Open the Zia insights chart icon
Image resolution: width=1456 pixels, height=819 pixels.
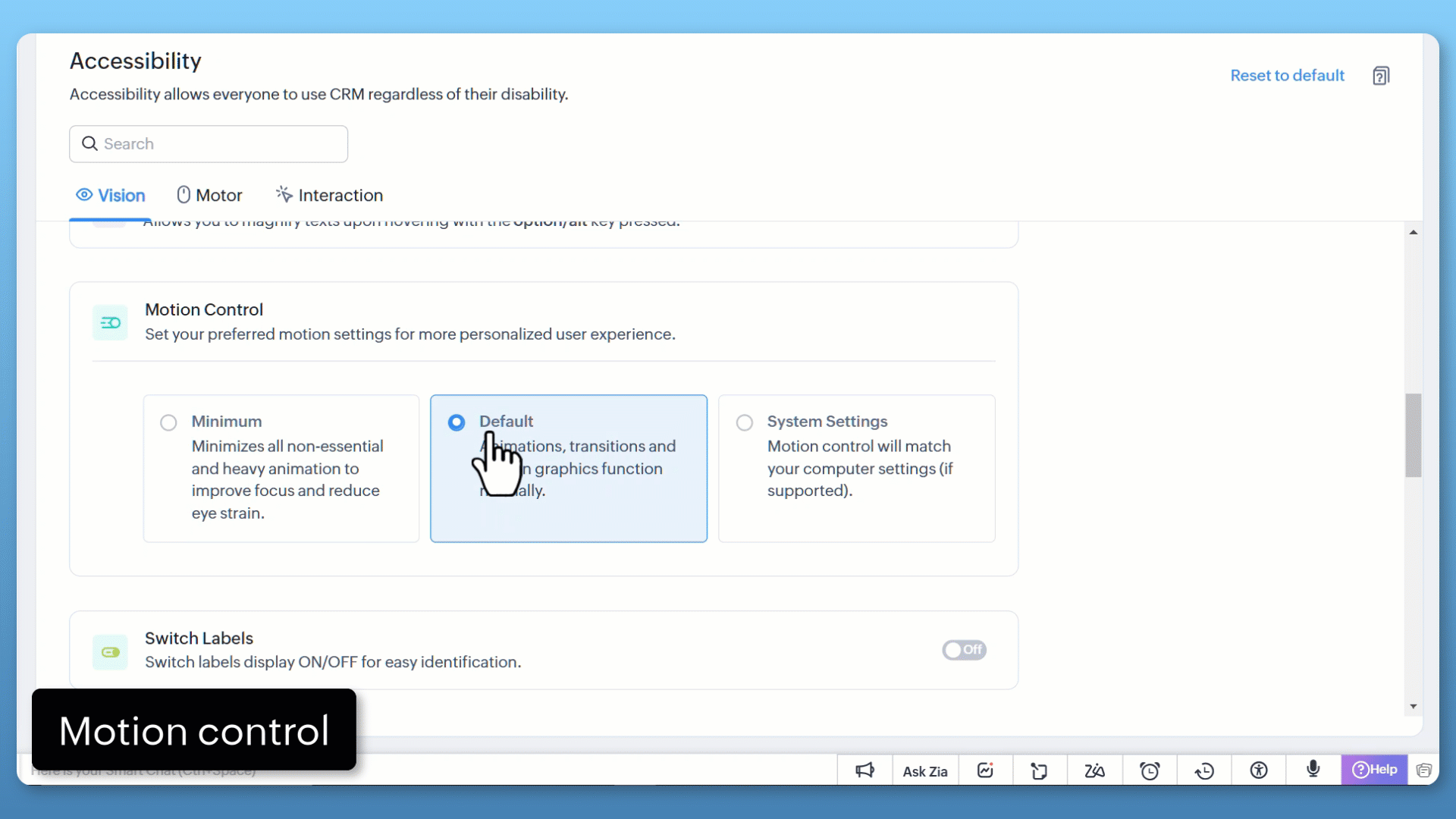coord(985,770)
